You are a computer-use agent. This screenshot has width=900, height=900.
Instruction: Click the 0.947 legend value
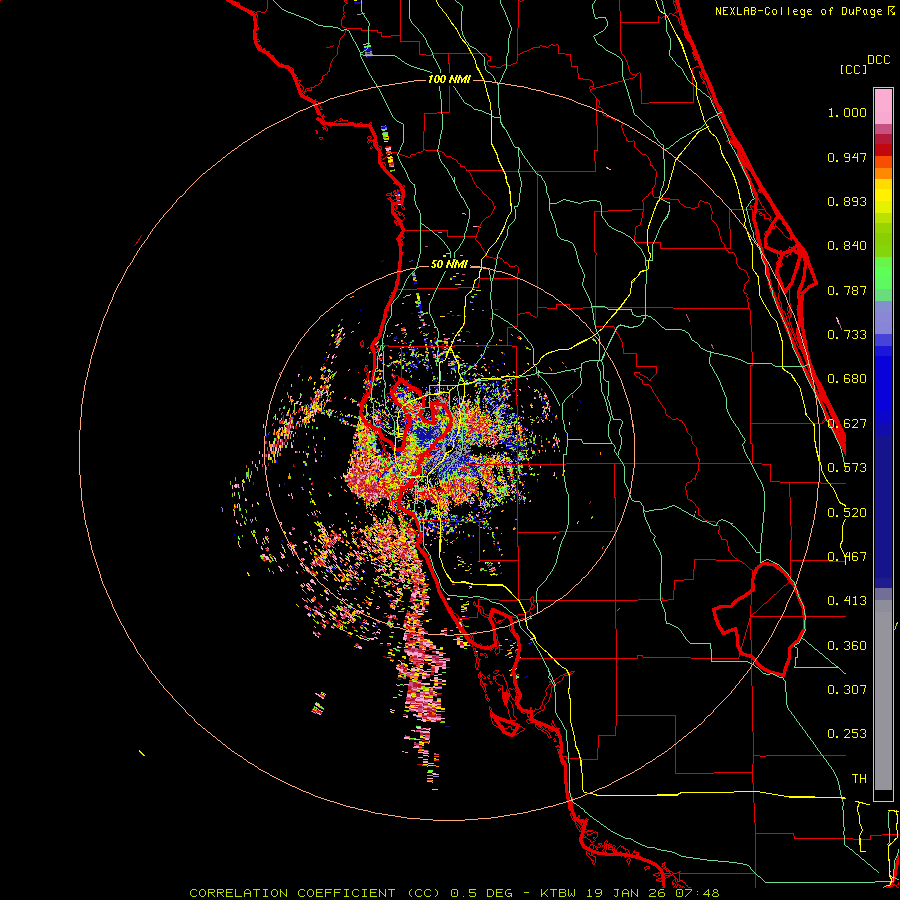[x=846, y=157]
